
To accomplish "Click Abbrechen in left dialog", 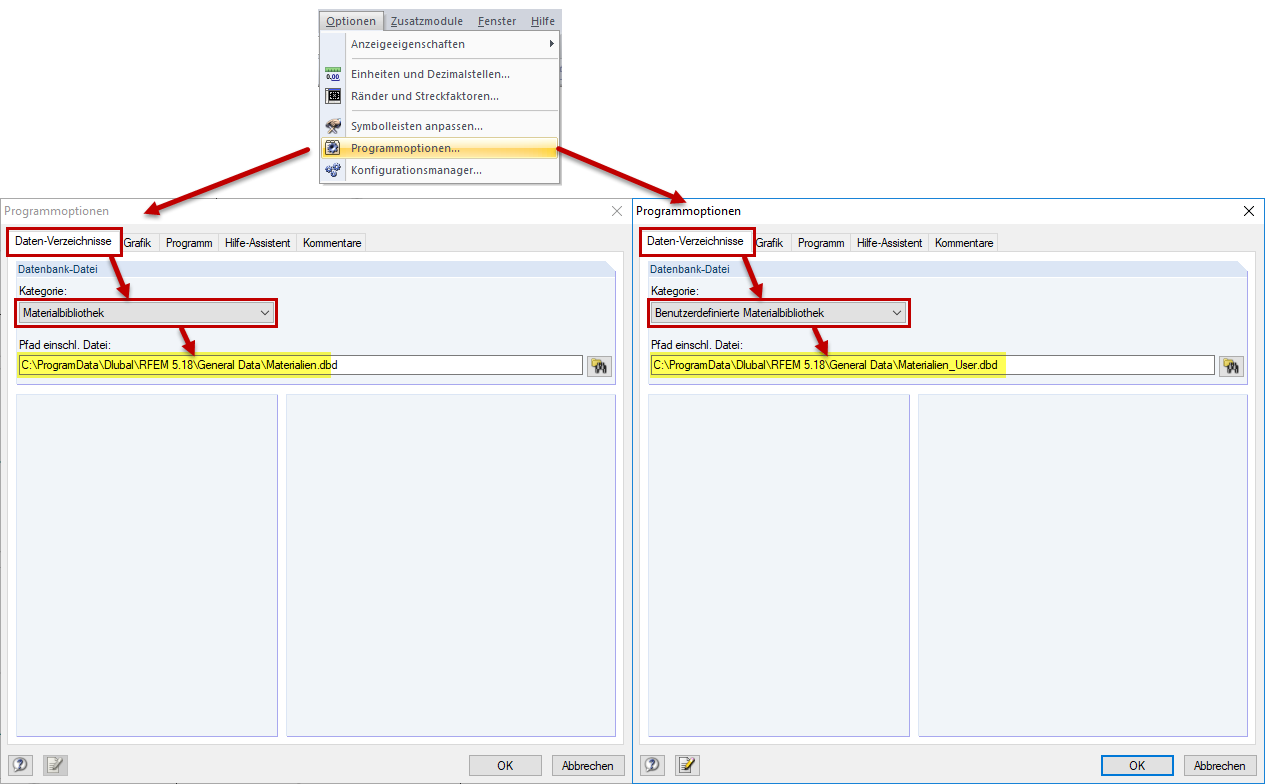I will click(588, 765).
